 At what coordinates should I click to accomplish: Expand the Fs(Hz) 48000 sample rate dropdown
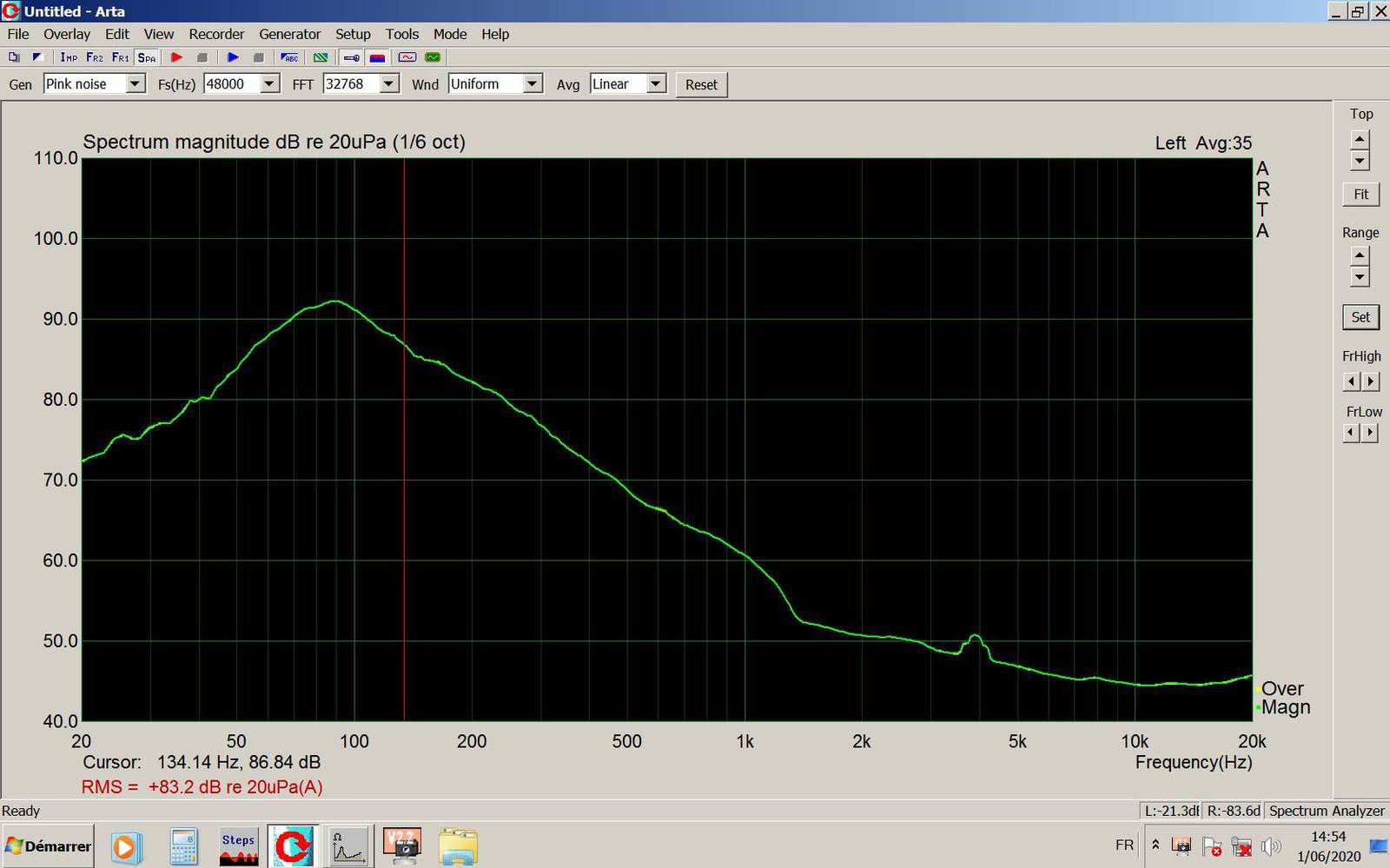[269, 83]
